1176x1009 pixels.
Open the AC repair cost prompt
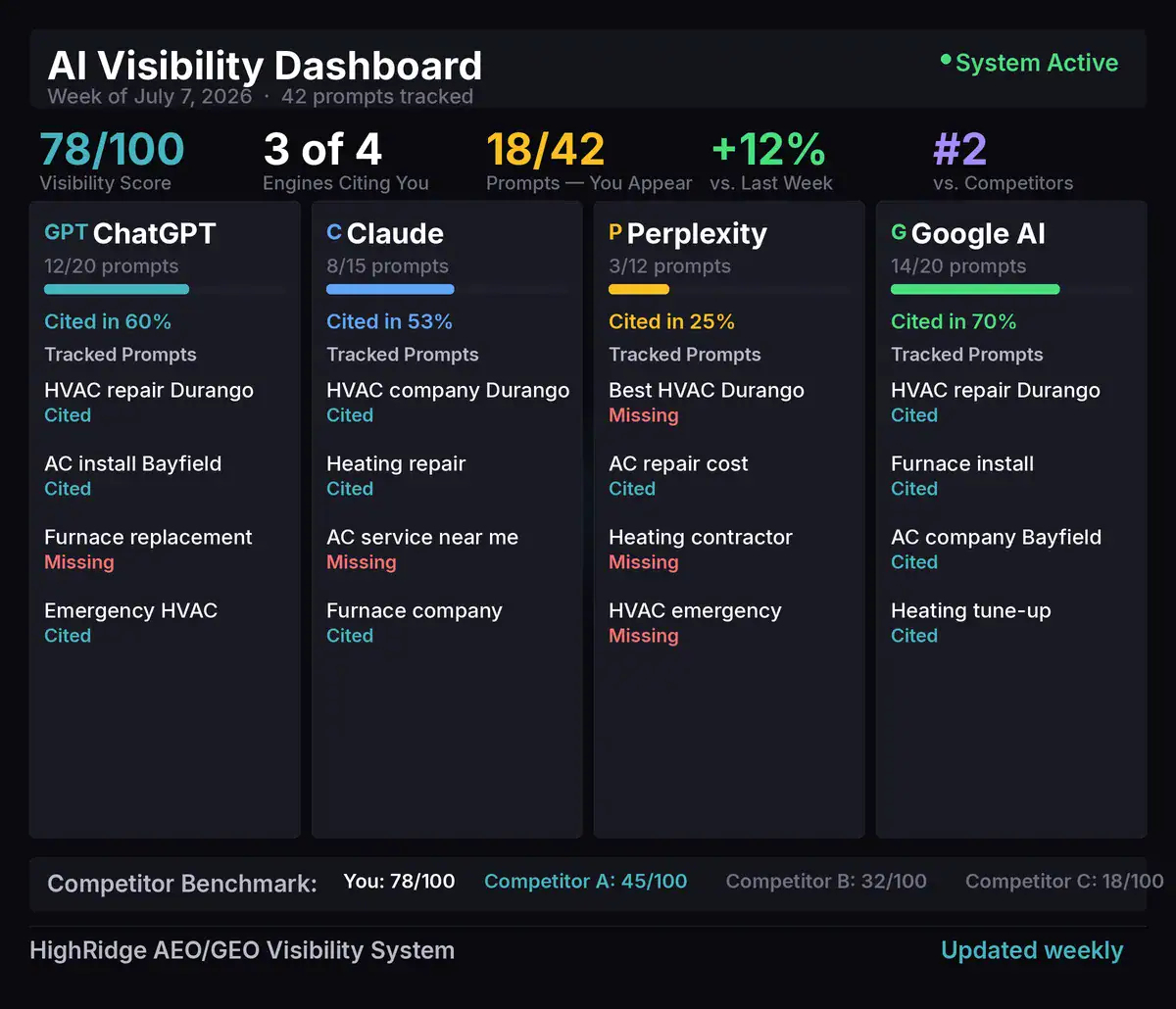pos(678,463)
